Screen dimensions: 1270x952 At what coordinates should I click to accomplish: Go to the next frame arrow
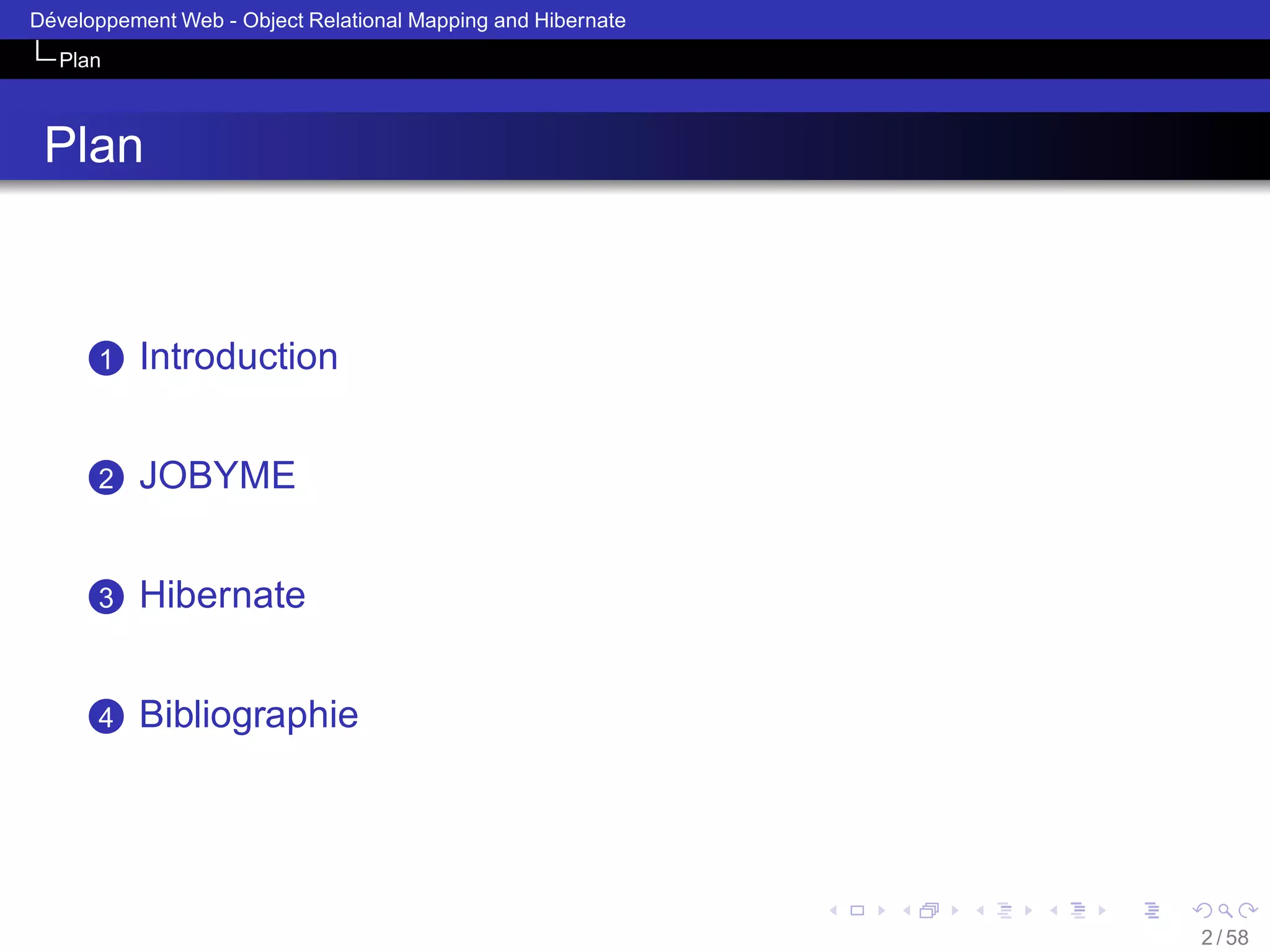[955, 910]
